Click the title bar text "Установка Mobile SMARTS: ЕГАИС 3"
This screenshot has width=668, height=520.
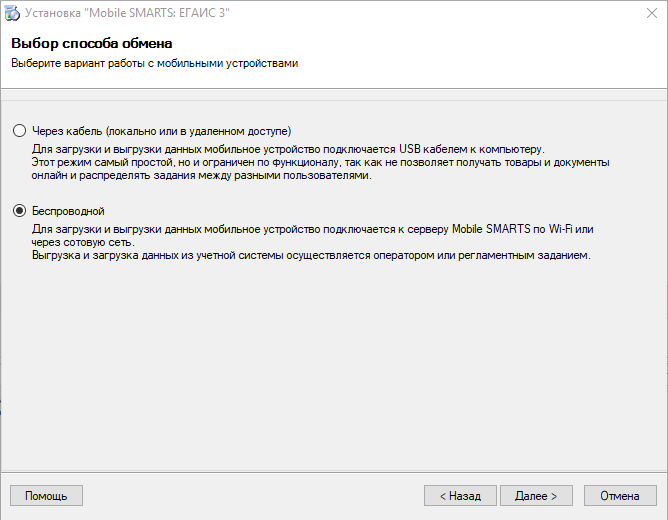tap(127, 13)
